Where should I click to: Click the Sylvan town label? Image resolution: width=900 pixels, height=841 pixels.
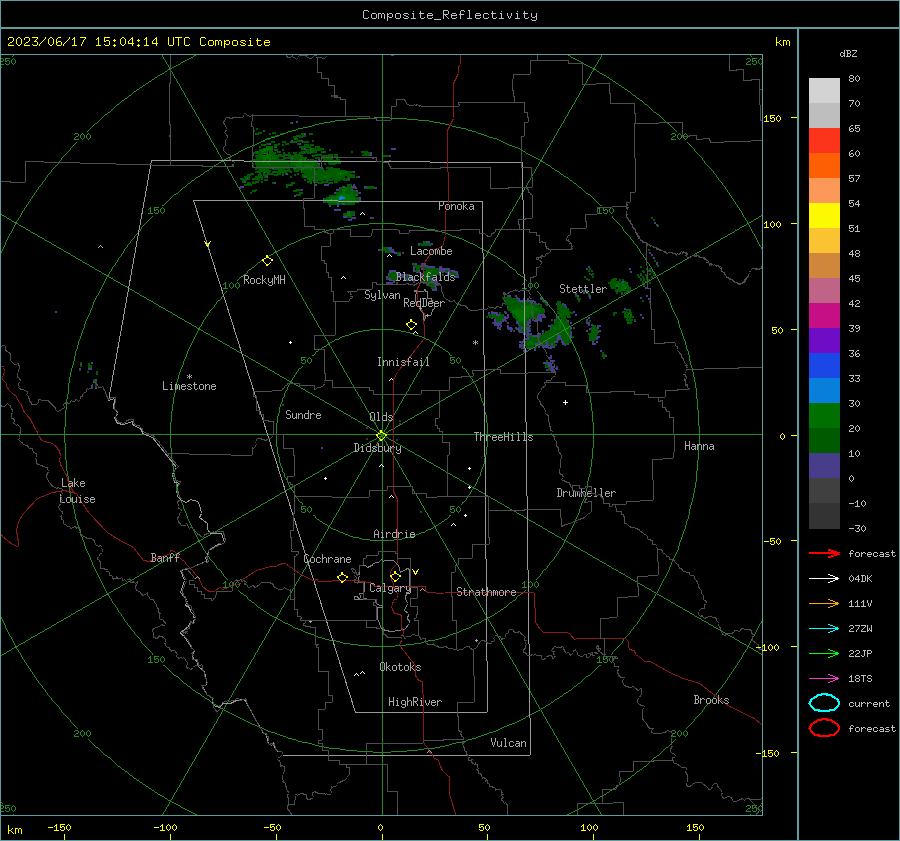(382, 295)
